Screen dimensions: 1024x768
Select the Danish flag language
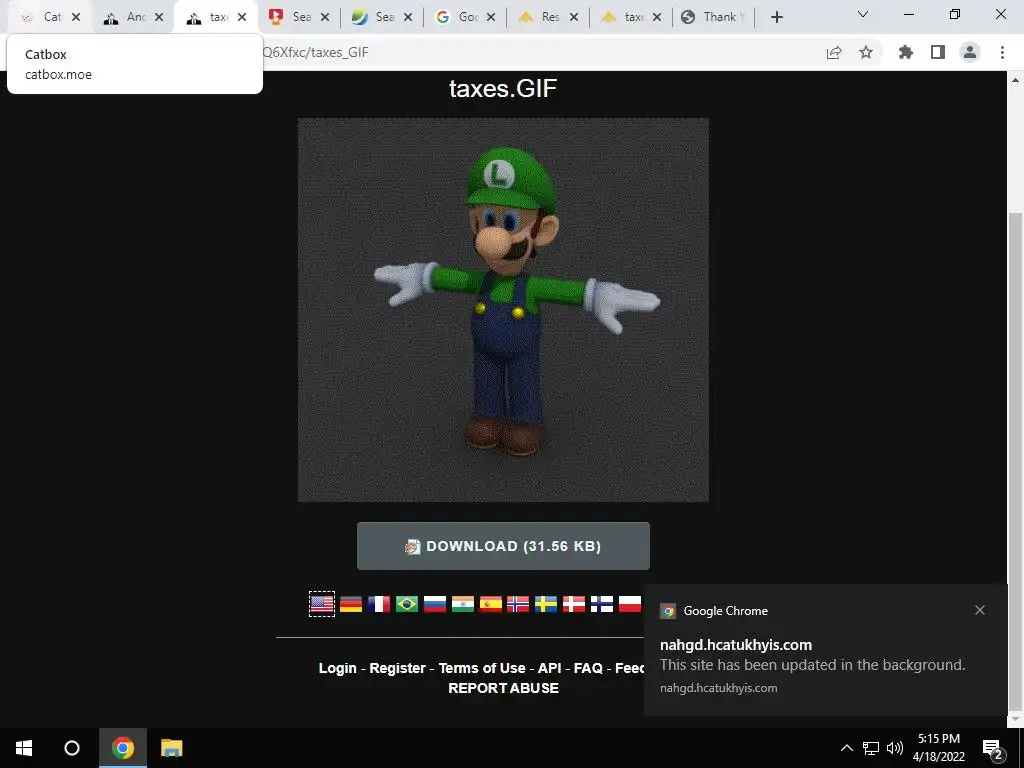tap(574, 604)
